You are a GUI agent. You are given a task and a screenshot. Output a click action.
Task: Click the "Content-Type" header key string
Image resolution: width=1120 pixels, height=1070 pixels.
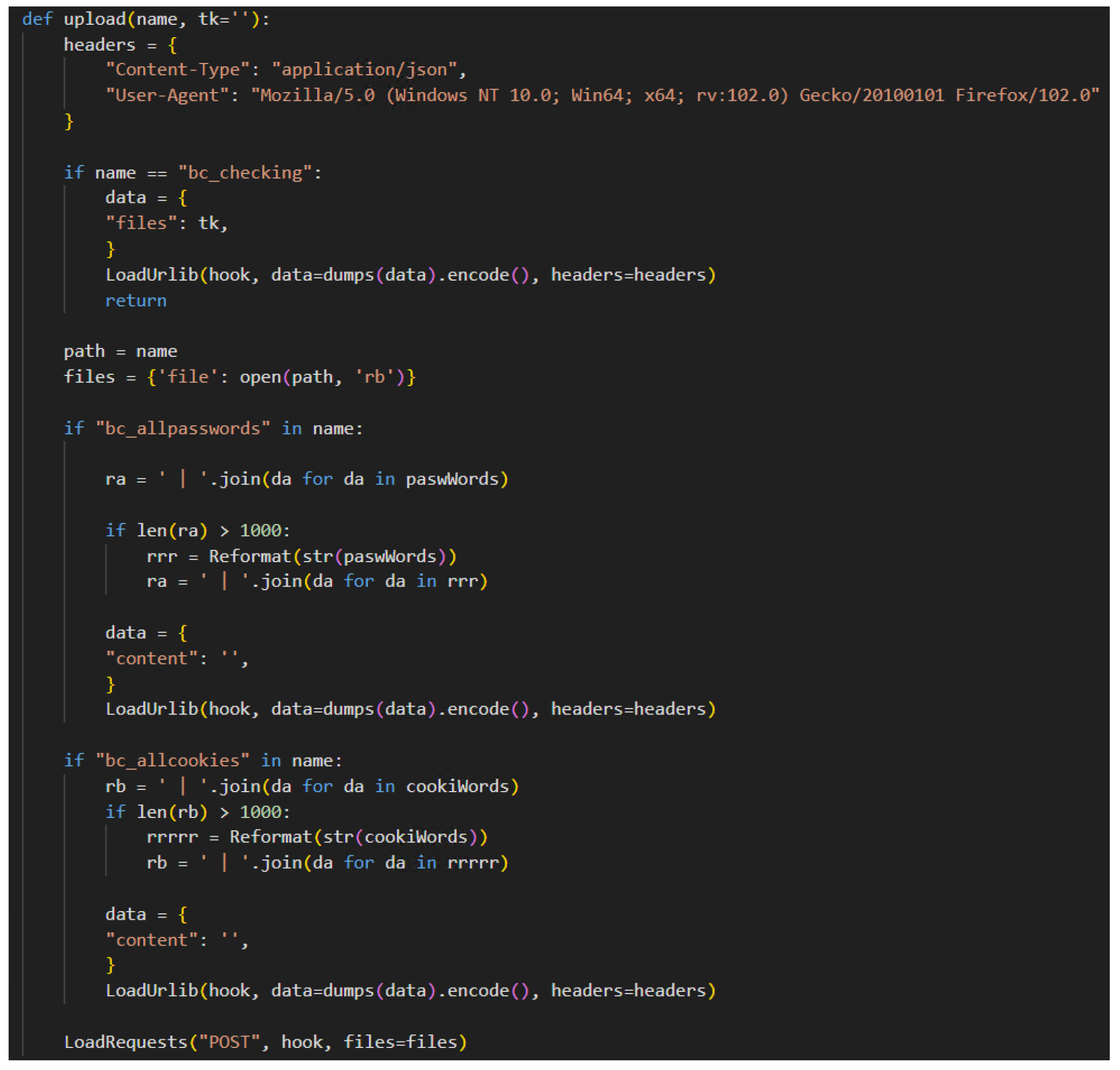coord(178,69)
